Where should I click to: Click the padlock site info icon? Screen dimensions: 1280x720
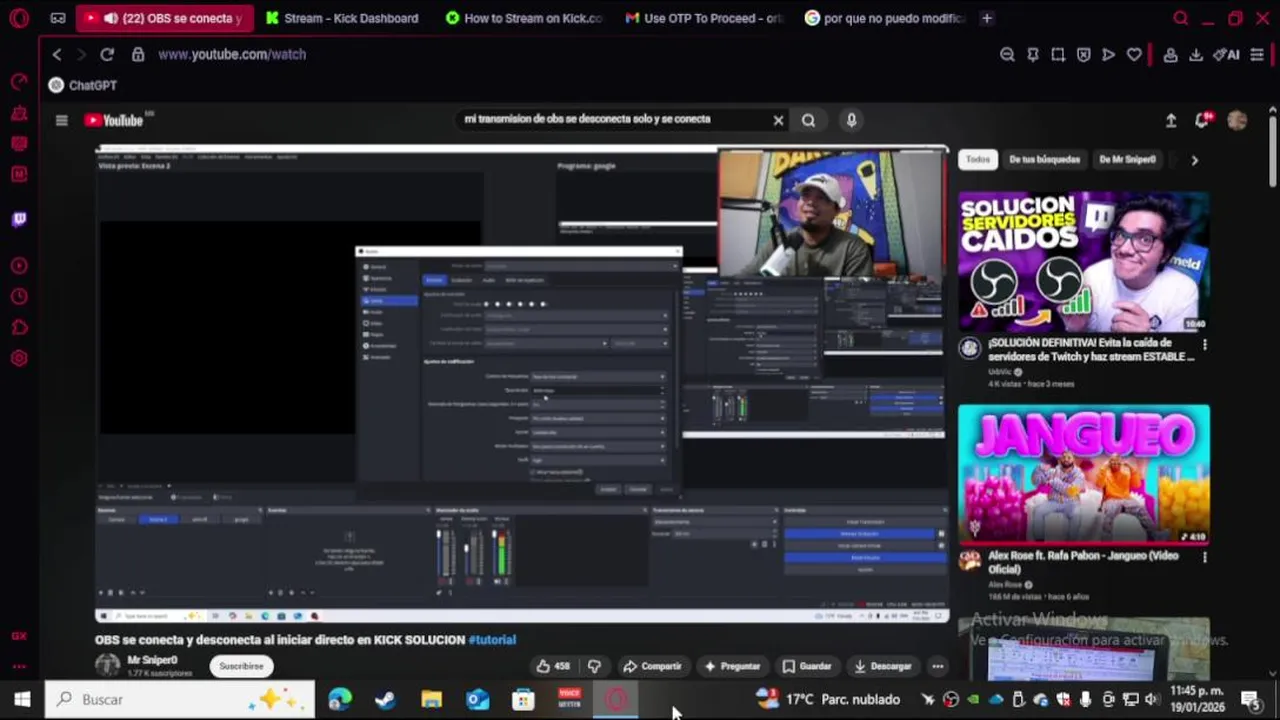[x=138, y=55]
